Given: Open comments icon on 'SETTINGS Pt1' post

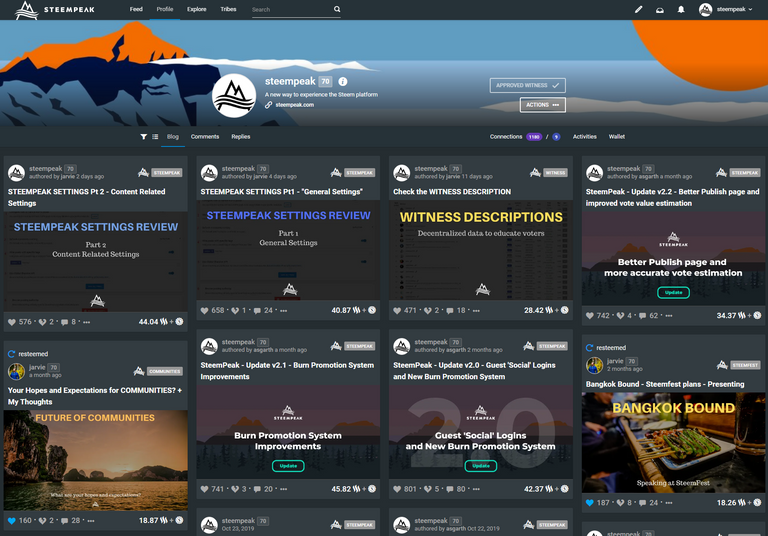Looking at the screenshot, I should (x=257, y=311).
